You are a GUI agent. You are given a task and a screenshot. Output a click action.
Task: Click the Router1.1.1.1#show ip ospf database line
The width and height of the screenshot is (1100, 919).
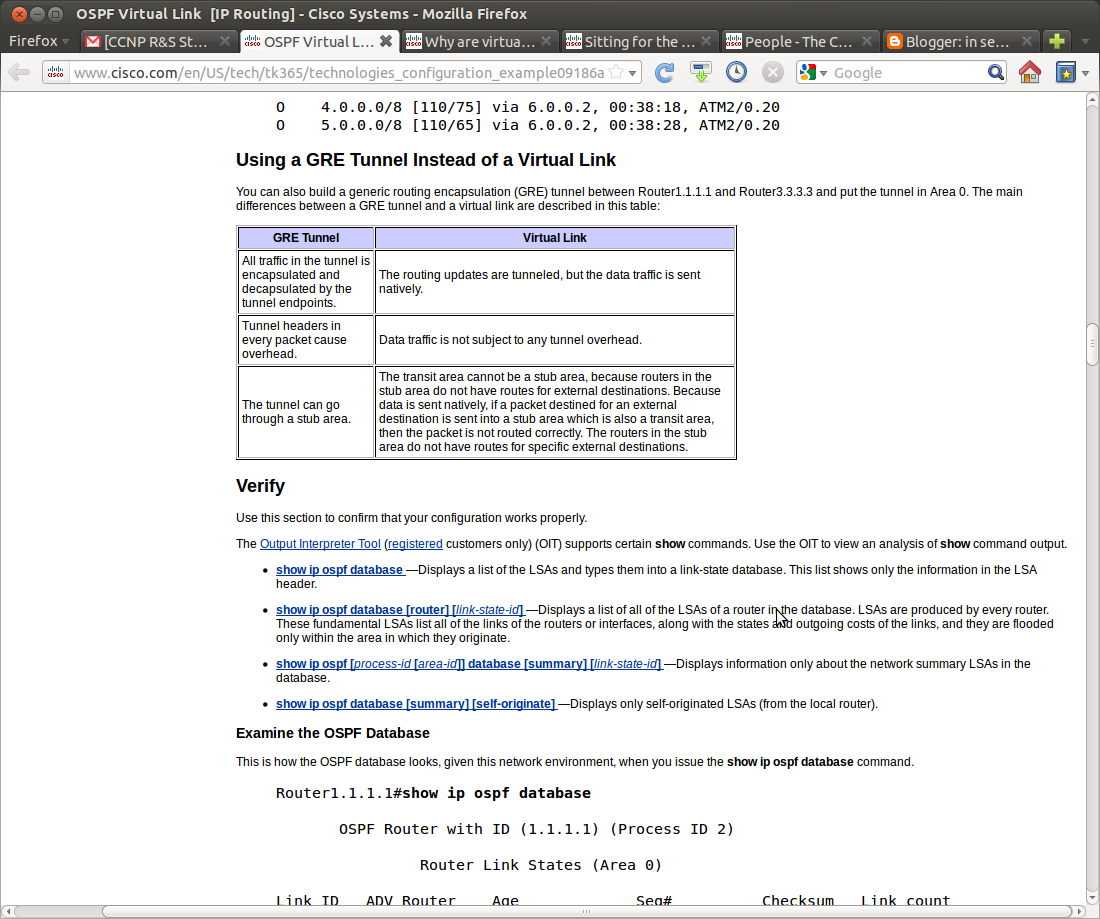tap(433, 793)
